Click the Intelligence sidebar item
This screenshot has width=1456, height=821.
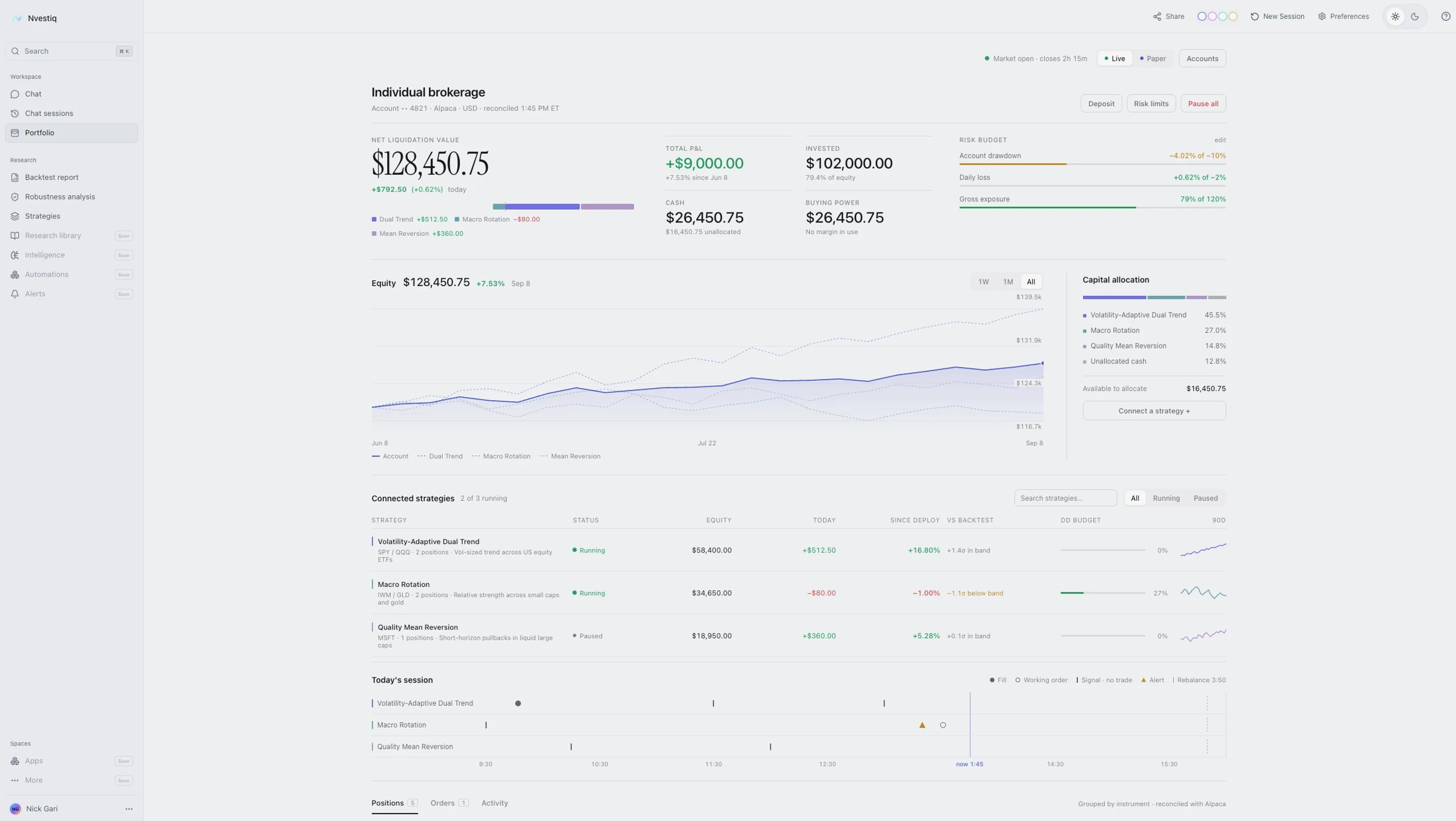click(x=72, y=255)
